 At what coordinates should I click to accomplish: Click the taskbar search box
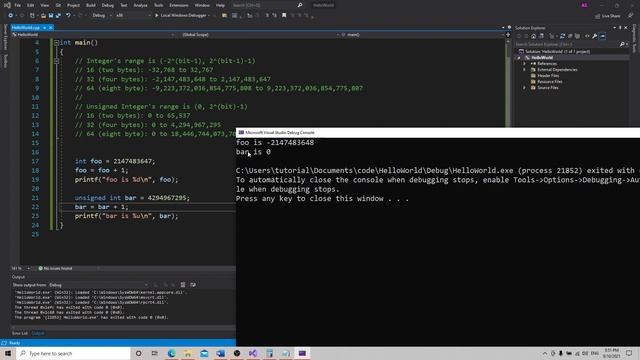pyautogui.click(x=73, y=353)
